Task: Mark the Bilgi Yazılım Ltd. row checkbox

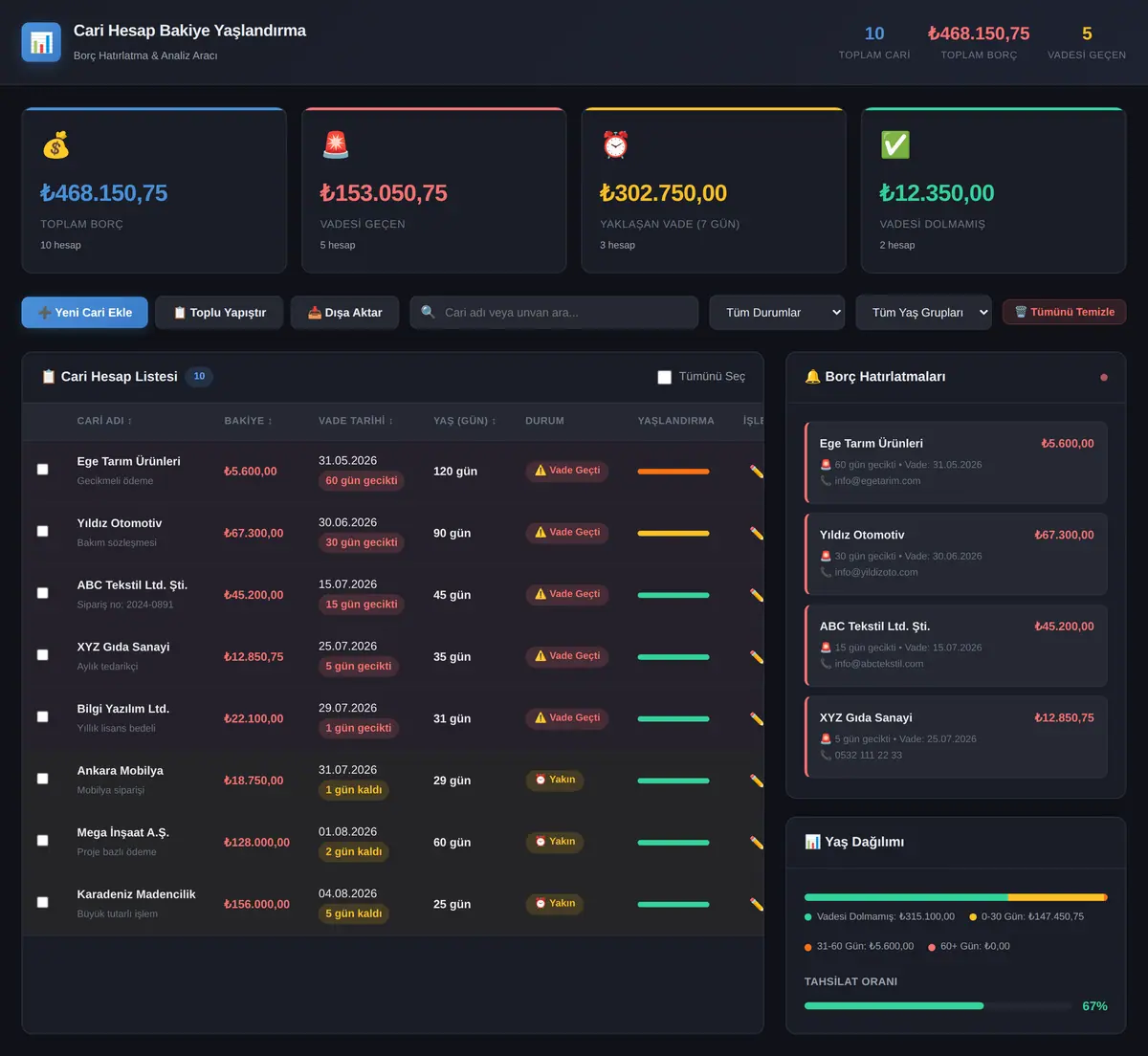Action: click(42, 716)
